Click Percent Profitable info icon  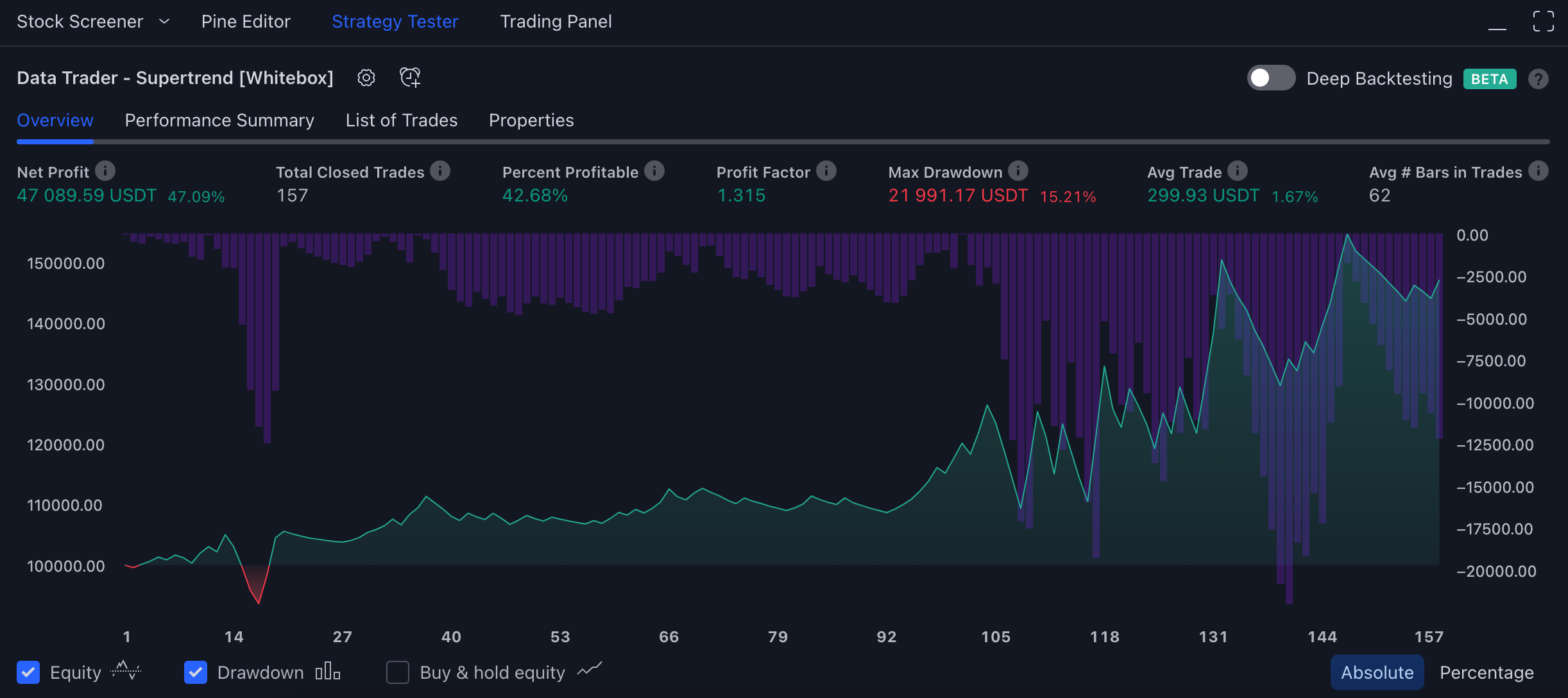[x=654, y=171]
